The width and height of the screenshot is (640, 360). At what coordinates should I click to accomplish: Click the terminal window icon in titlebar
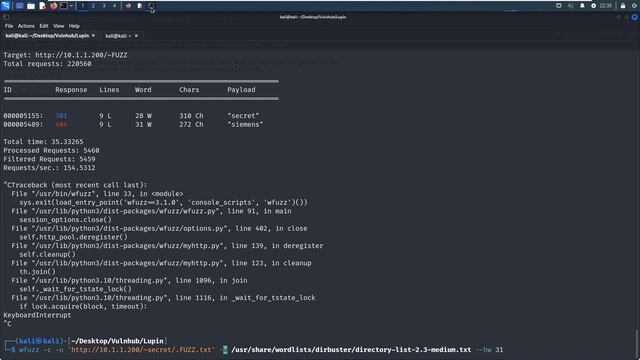[6, 17]
